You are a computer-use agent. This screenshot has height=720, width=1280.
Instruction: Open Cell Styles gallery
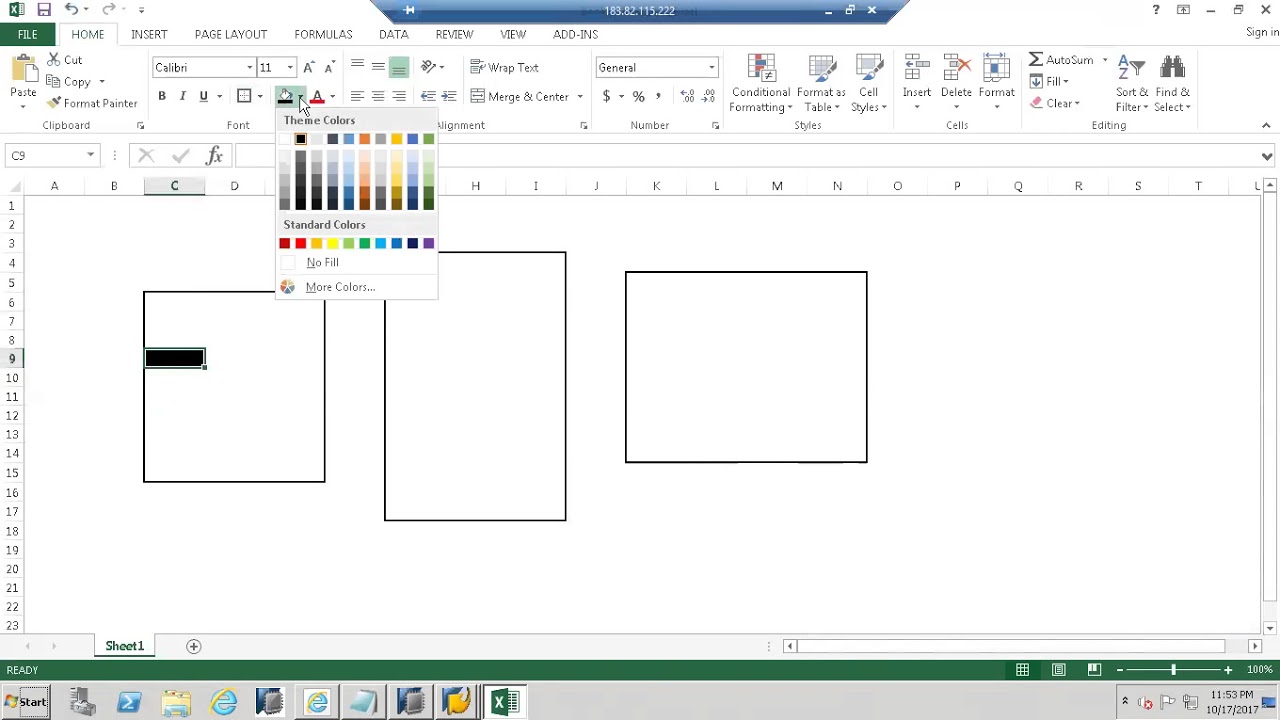pos(868,84)
